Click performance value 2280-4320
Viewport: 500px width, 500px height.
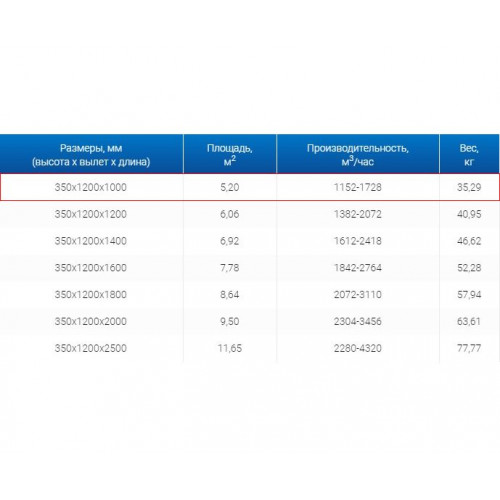(358, 348)
